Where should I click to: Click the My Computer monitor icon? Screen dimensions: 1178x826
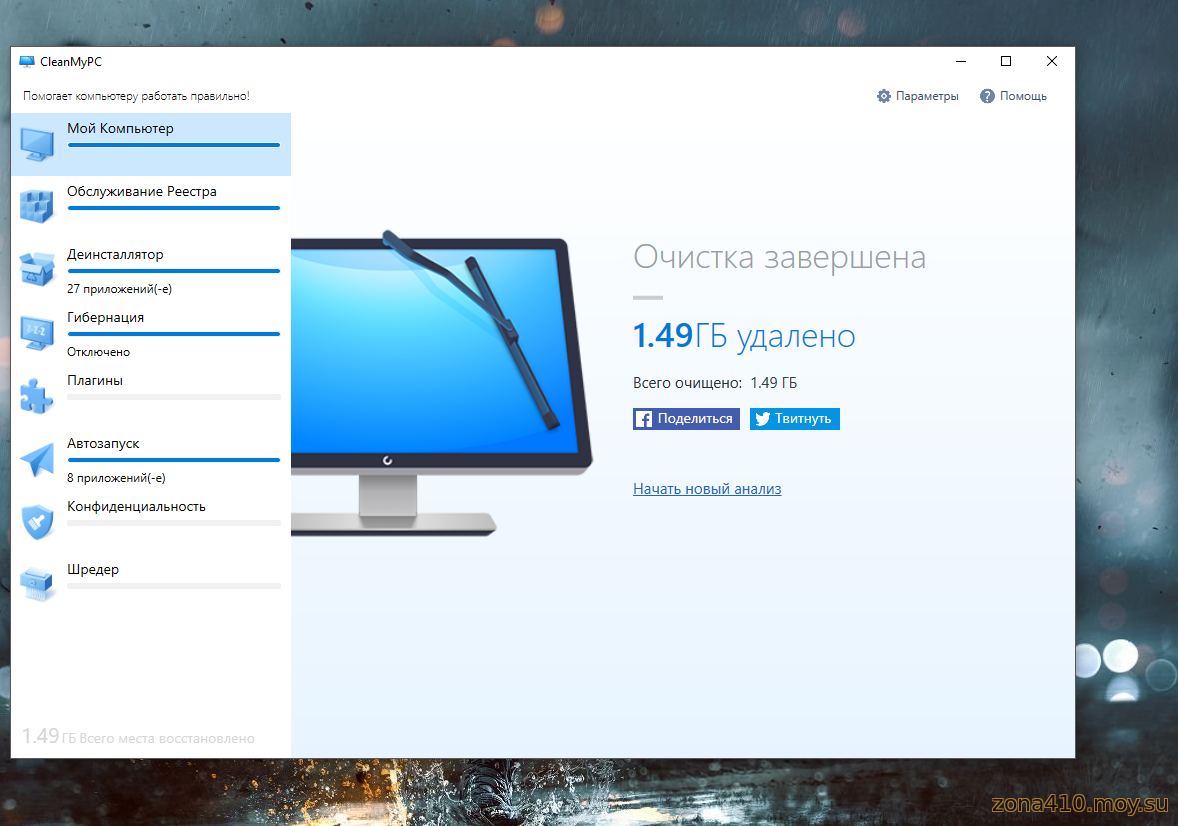[38, 144]
